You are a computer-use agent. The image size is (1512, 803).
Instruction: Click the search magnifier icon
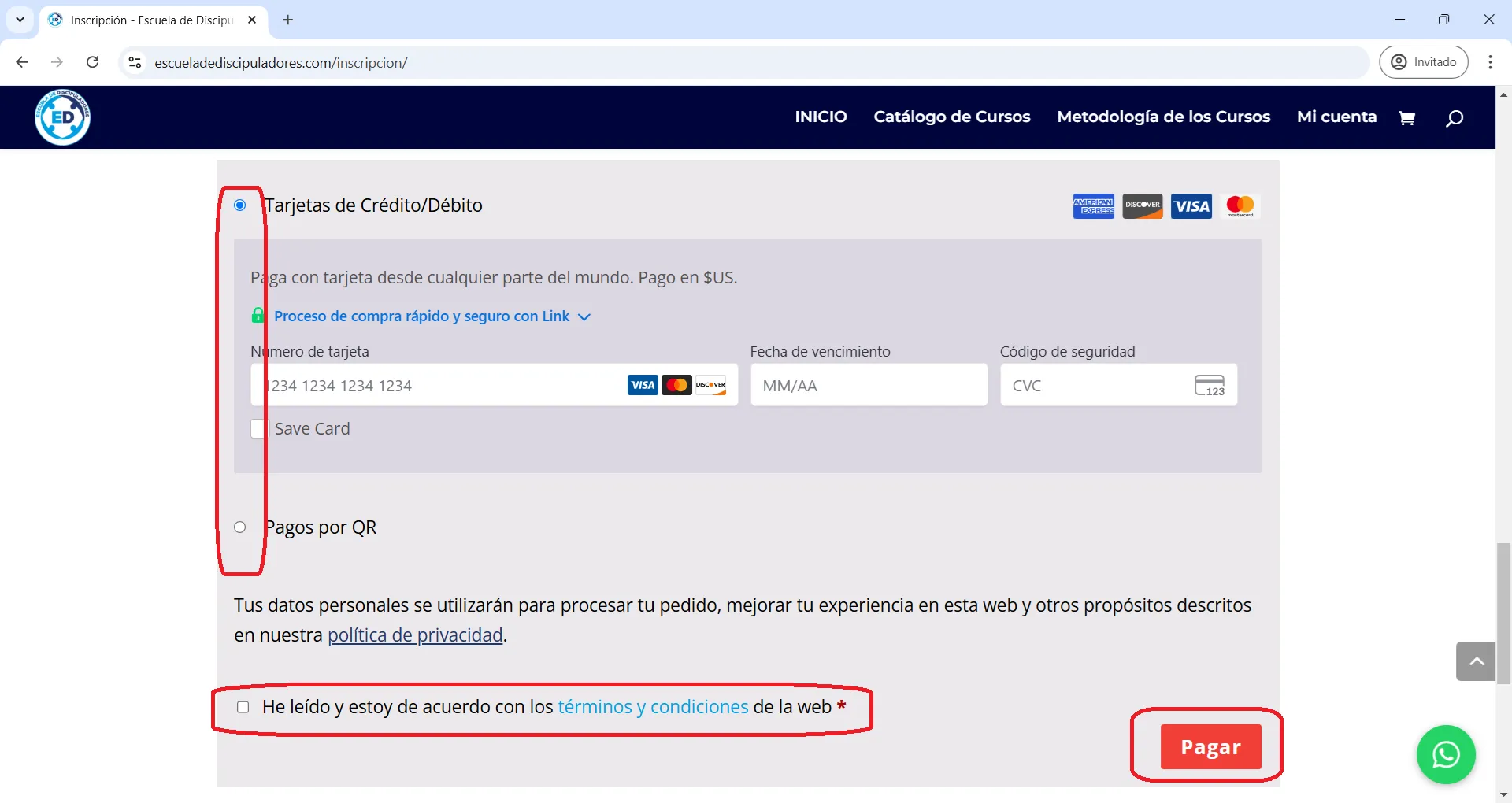1454,118
